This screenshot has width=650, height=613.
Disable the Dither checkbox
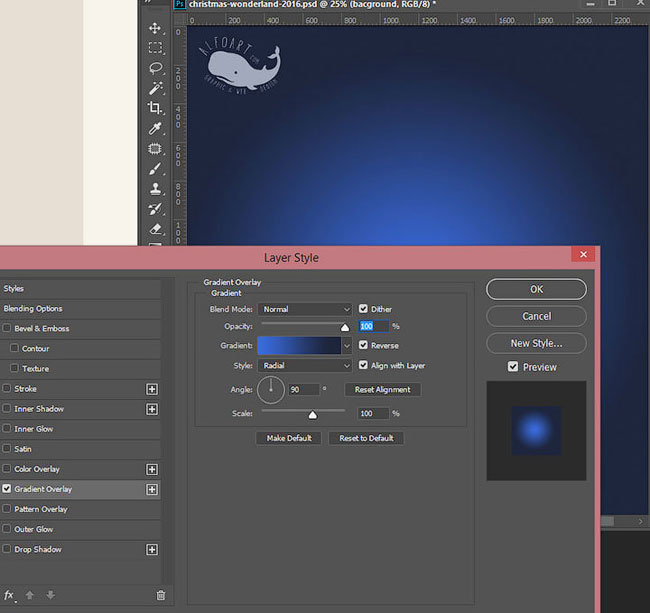tap(363, 309)
